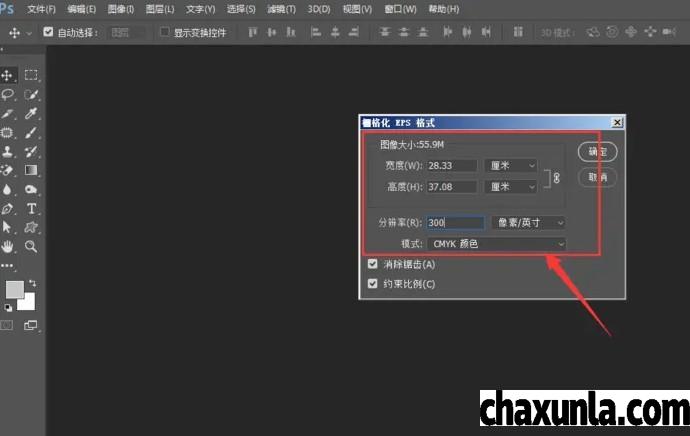Click the 确定 button in the dialog
690x436 pixels.
[597, 152]
